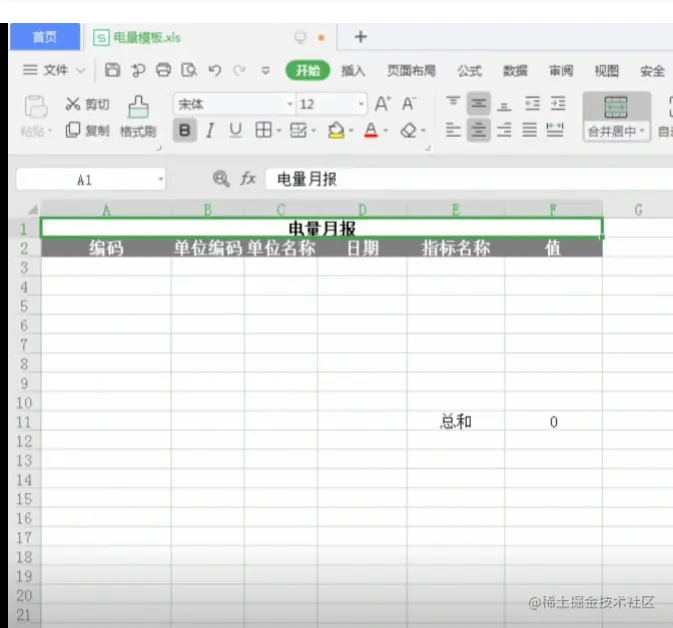
Task: Go to the 首页 home tab
Action: 45,37
